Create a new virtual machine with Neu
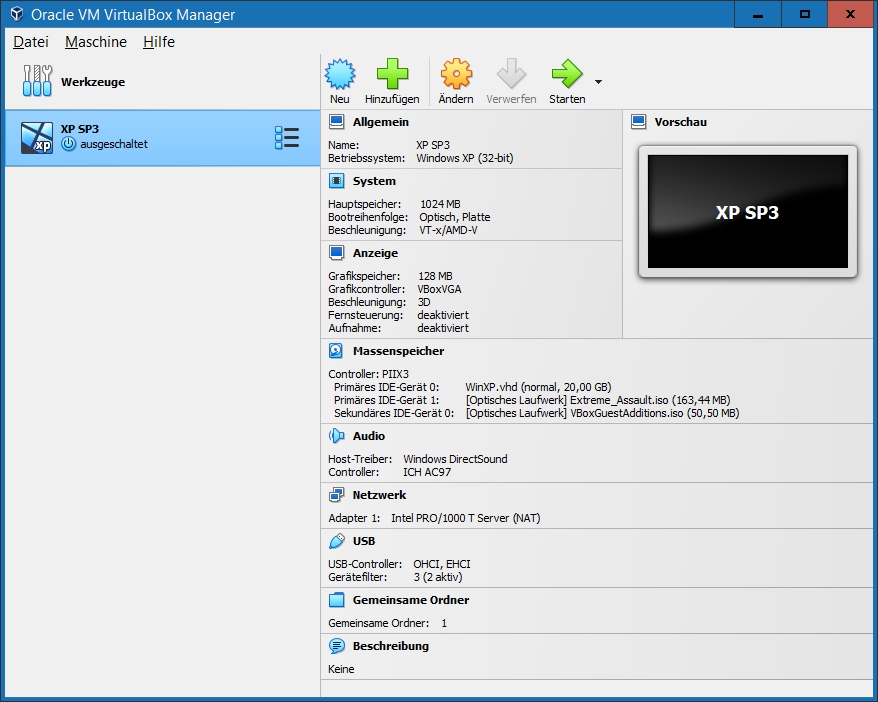Screen dimensions: 878x702 click(340, 79)
